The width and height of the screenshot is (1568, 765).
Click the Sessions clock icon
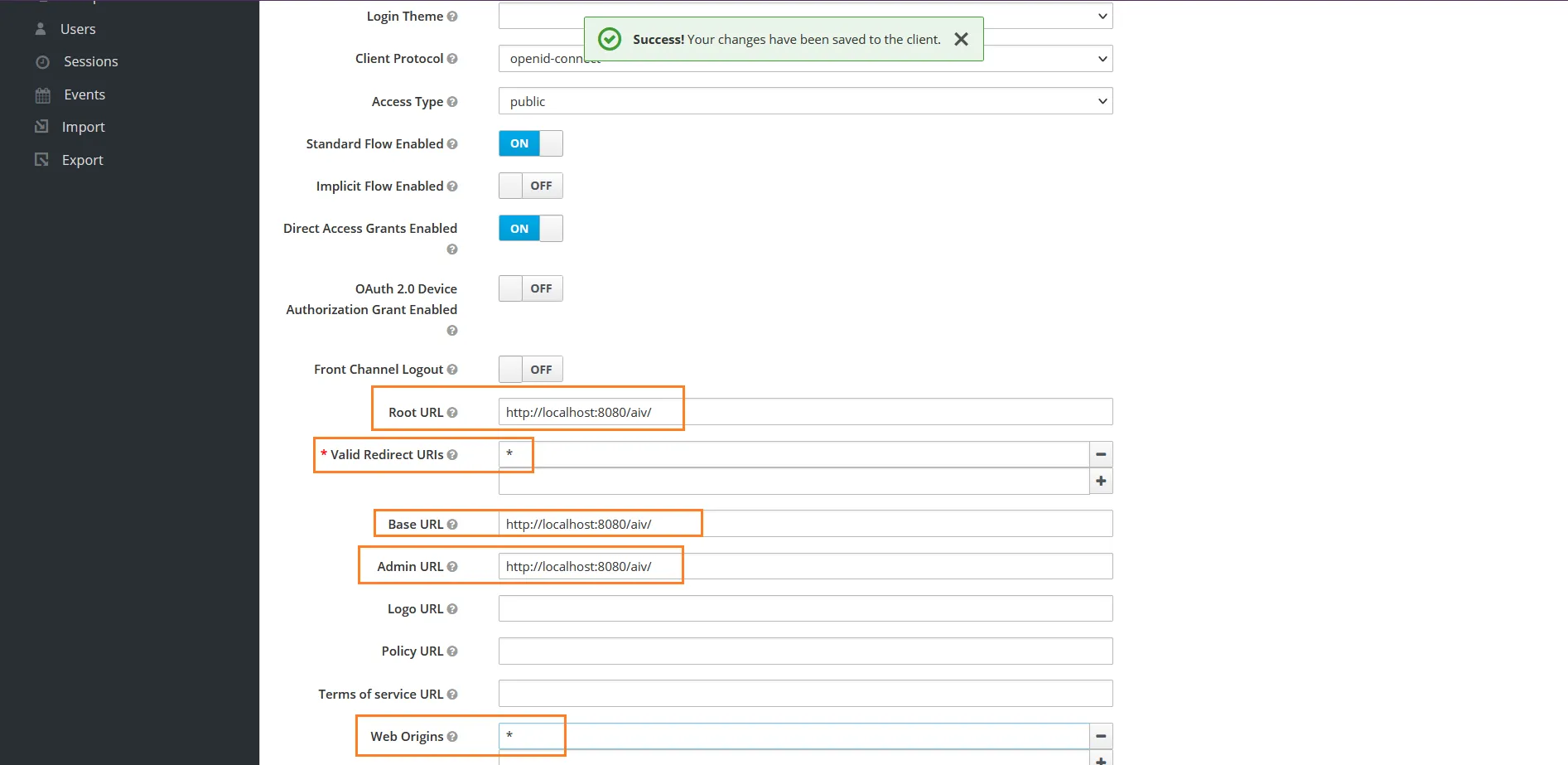pos(42,62)
